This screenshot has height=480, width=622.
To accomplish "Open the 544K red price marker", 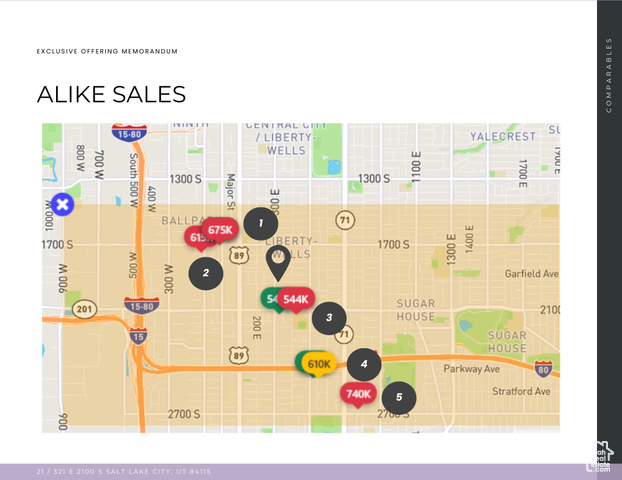I will pos(296,299).
